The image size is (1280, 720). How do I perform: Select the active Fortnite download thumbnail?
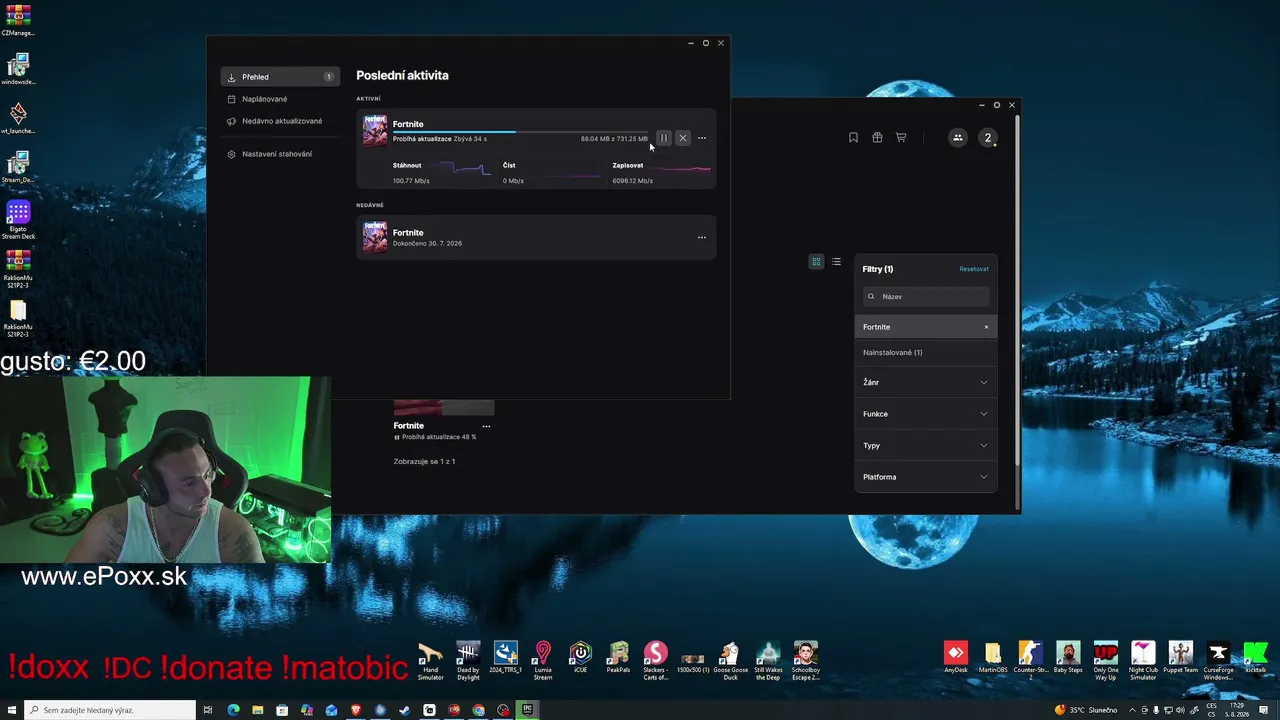tap(375, 131)
